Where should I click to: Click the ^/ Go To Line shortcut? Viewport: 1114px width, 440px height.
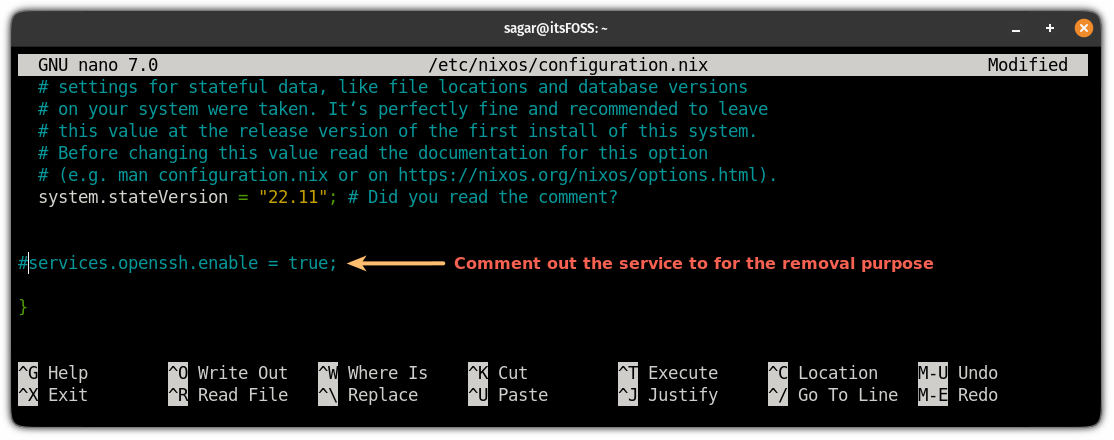click(833, 395)
